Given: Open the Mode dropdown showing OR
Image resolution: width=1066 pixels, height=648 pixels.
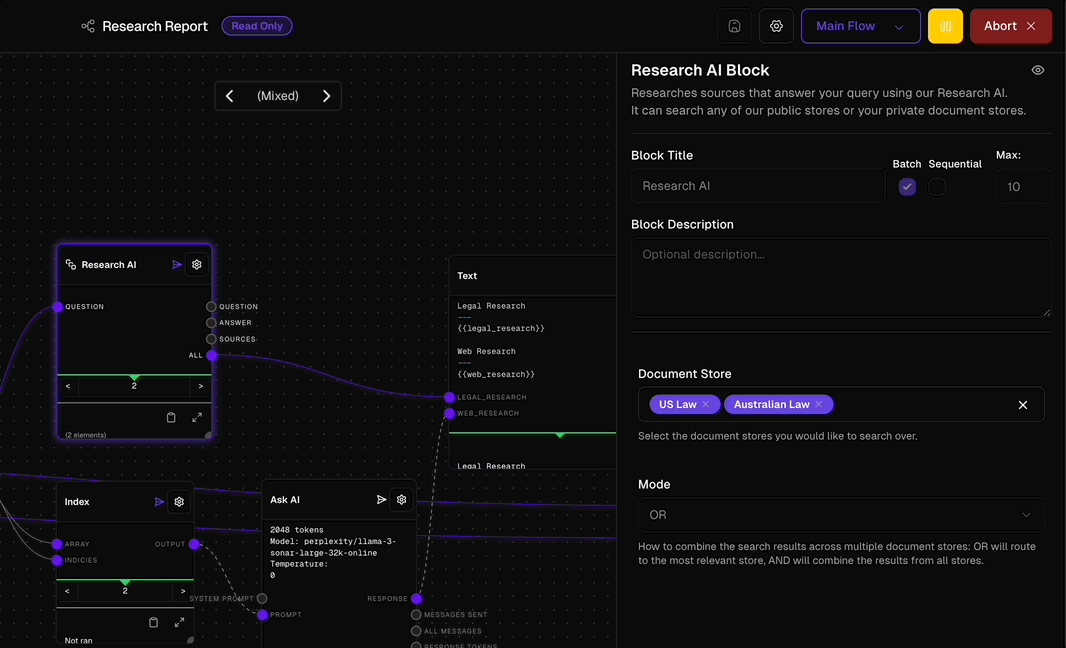Looking at the screenshot, I should [x=840, y=514].
